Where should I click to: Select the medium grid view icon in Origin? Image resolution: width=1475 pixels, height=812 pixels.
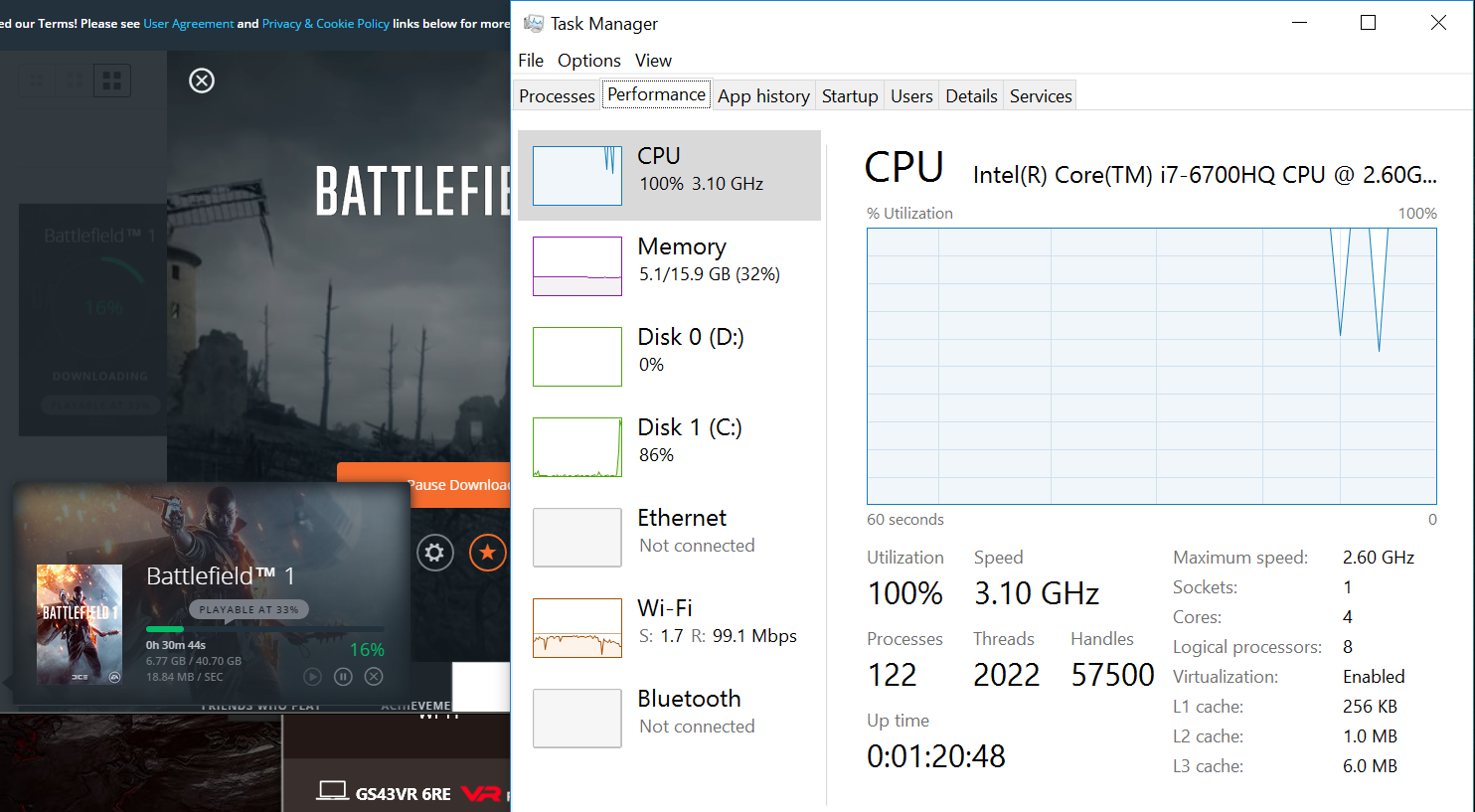click(75, 81)
